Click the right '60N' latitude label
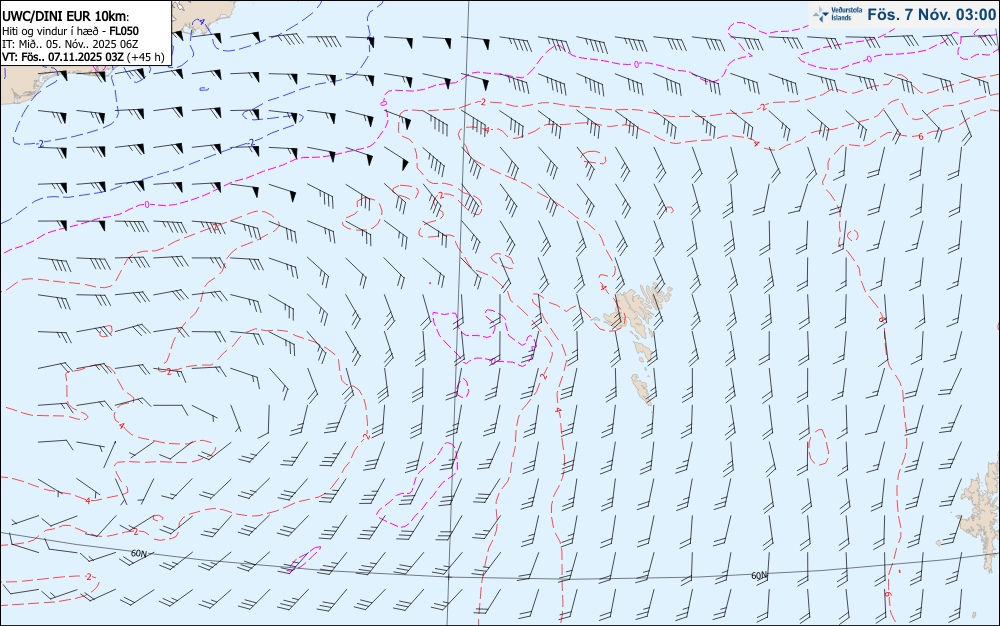The height and width of the screenshot is (626, 1000). coord(759,576)
